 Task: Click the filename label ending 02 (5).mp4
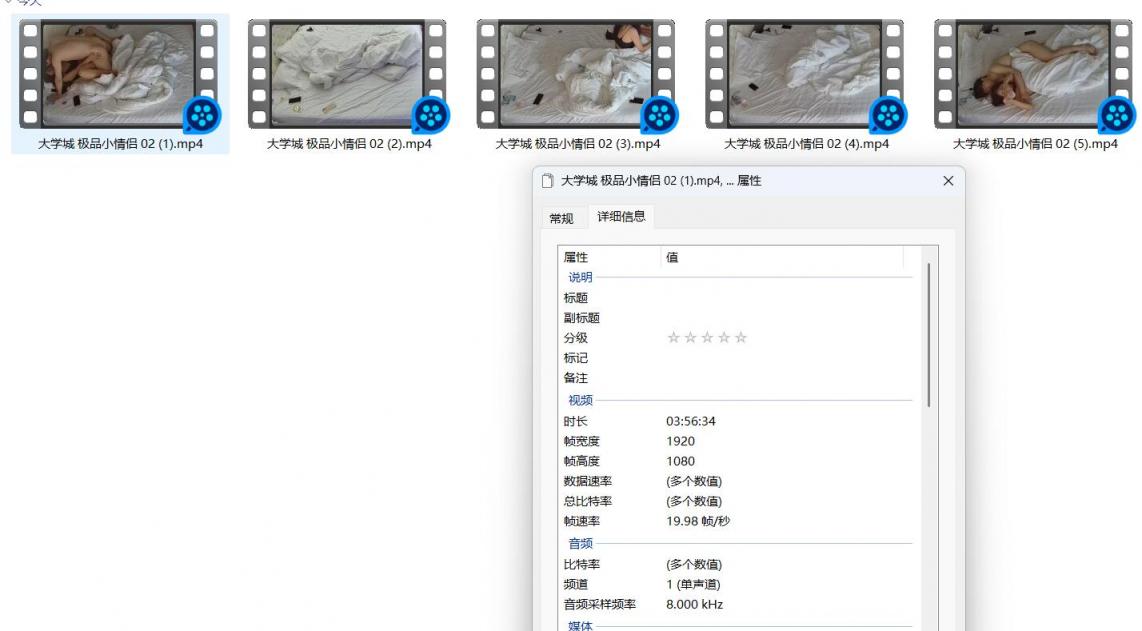click(x=1035, y=144)
